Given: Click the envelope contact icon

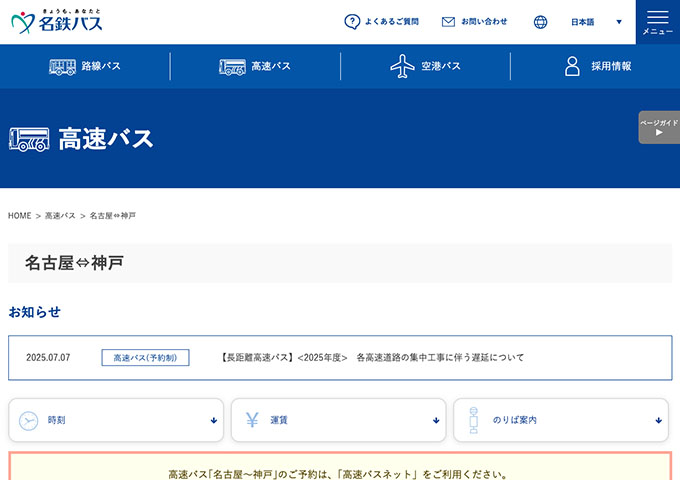Looking at the screenshot, I should coord(448,21).
